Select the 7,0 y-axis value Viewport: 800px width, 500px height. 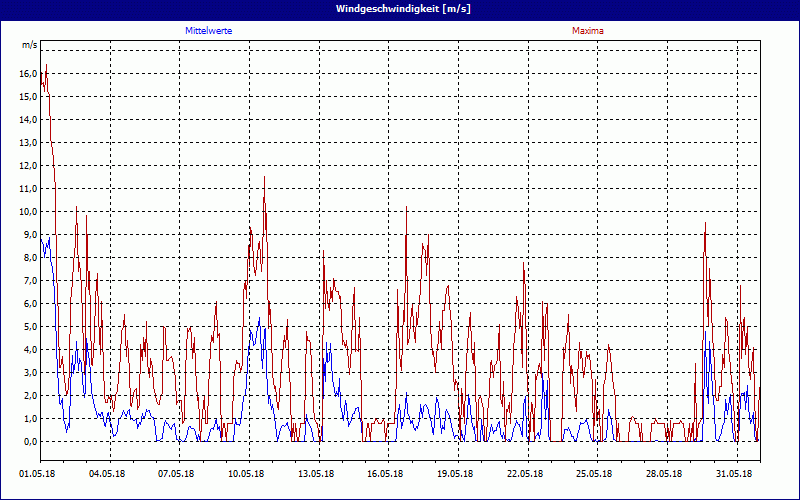[30, 280]
